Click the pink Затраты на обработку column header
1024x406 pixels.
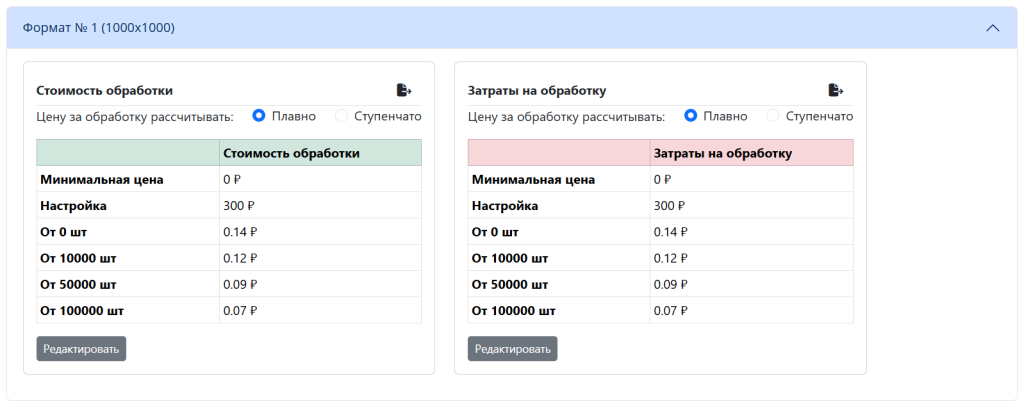pyautogui.click(x=752, y=153)
